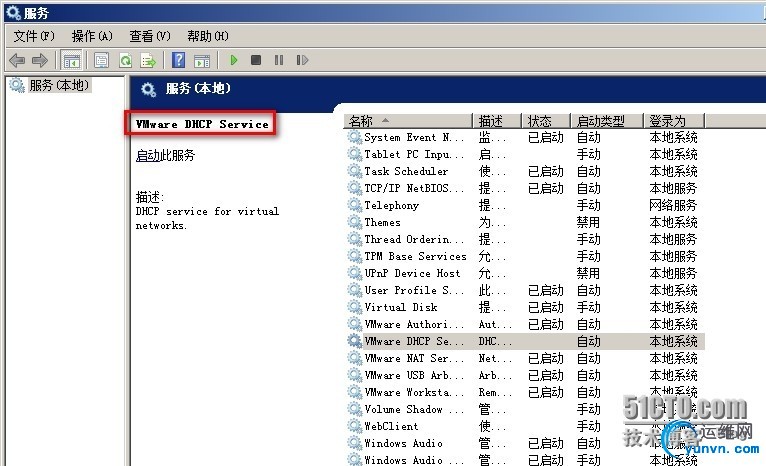Click 网络服务 logon value in Telephony row
766x466 pixels.
673,205
